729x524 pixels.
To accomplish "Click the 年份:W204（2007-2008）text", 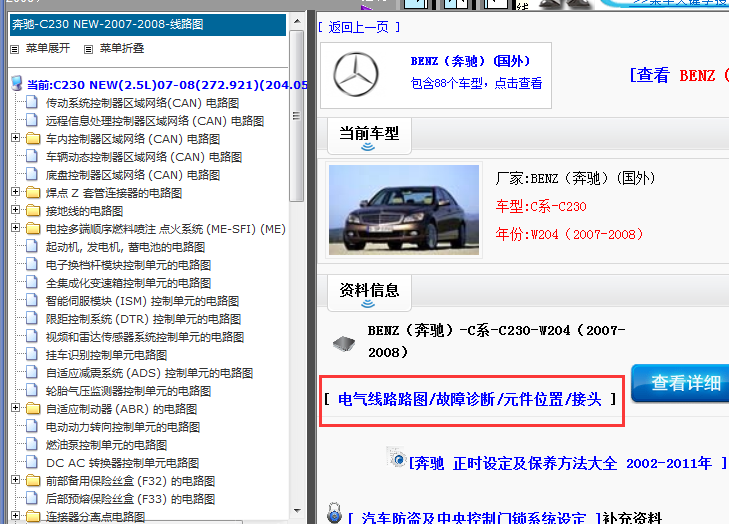I will [570, 234].
